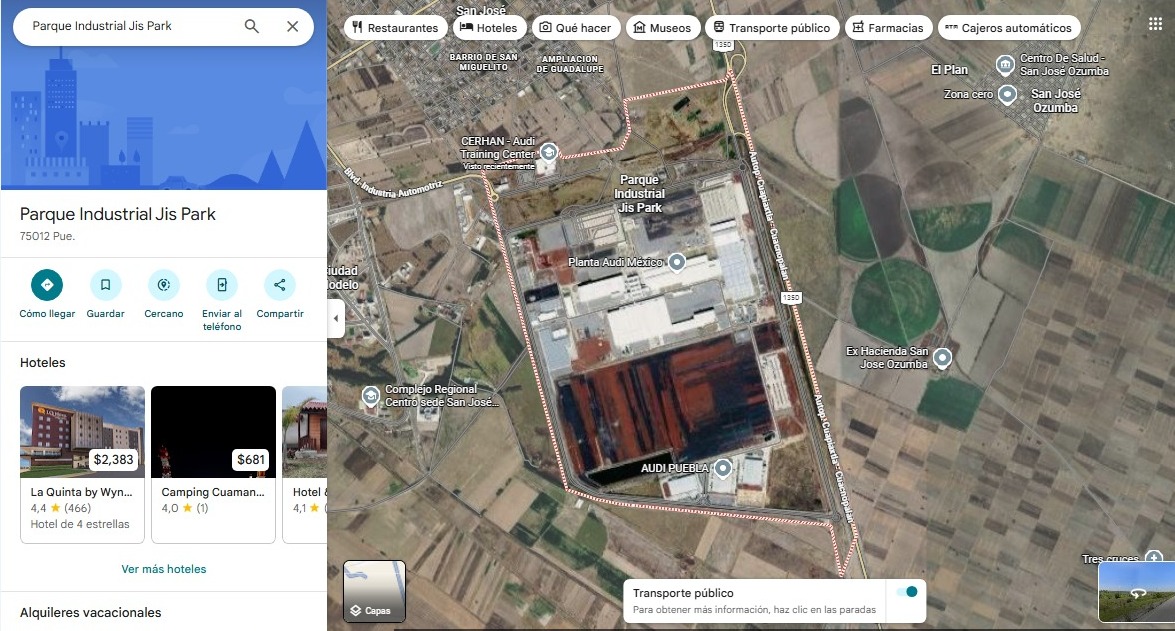Click the CERHAN Audi Training Center marker
The image size is (1175, 631).
click(x=549, y=152)
